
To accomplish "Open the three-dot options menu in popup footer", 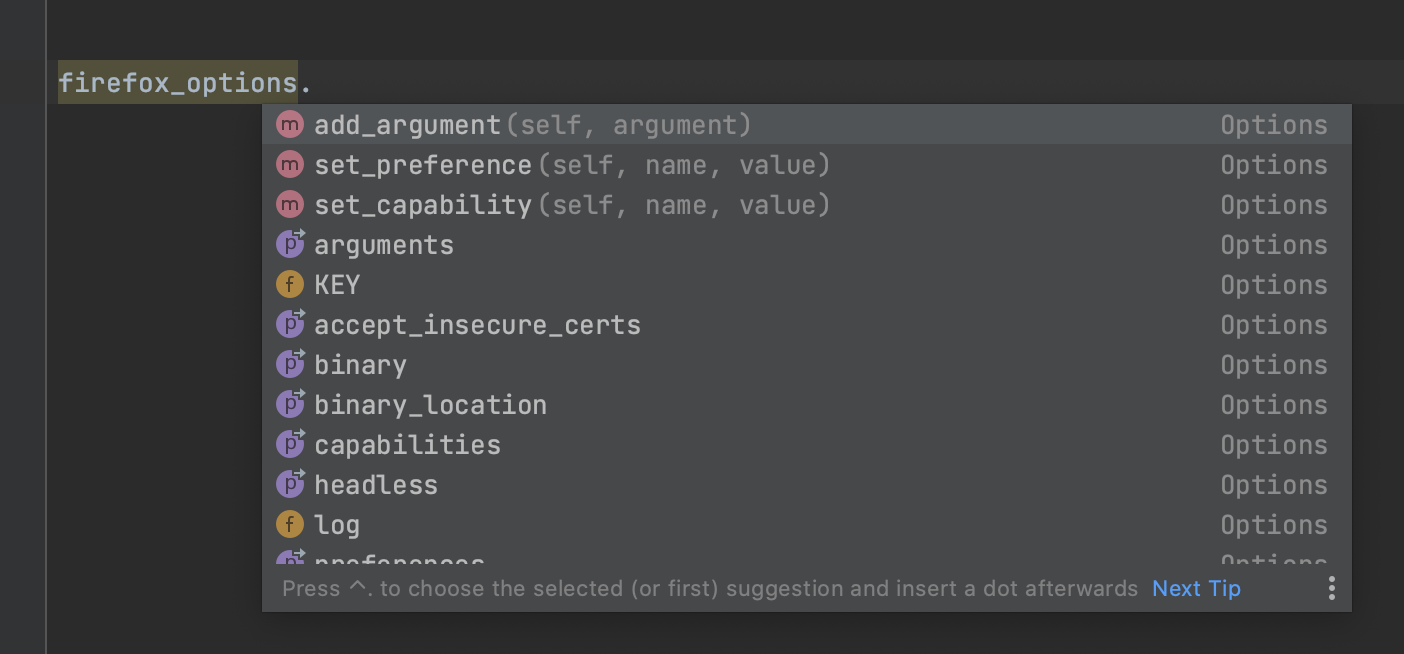I will click(x=1331, y=588).
